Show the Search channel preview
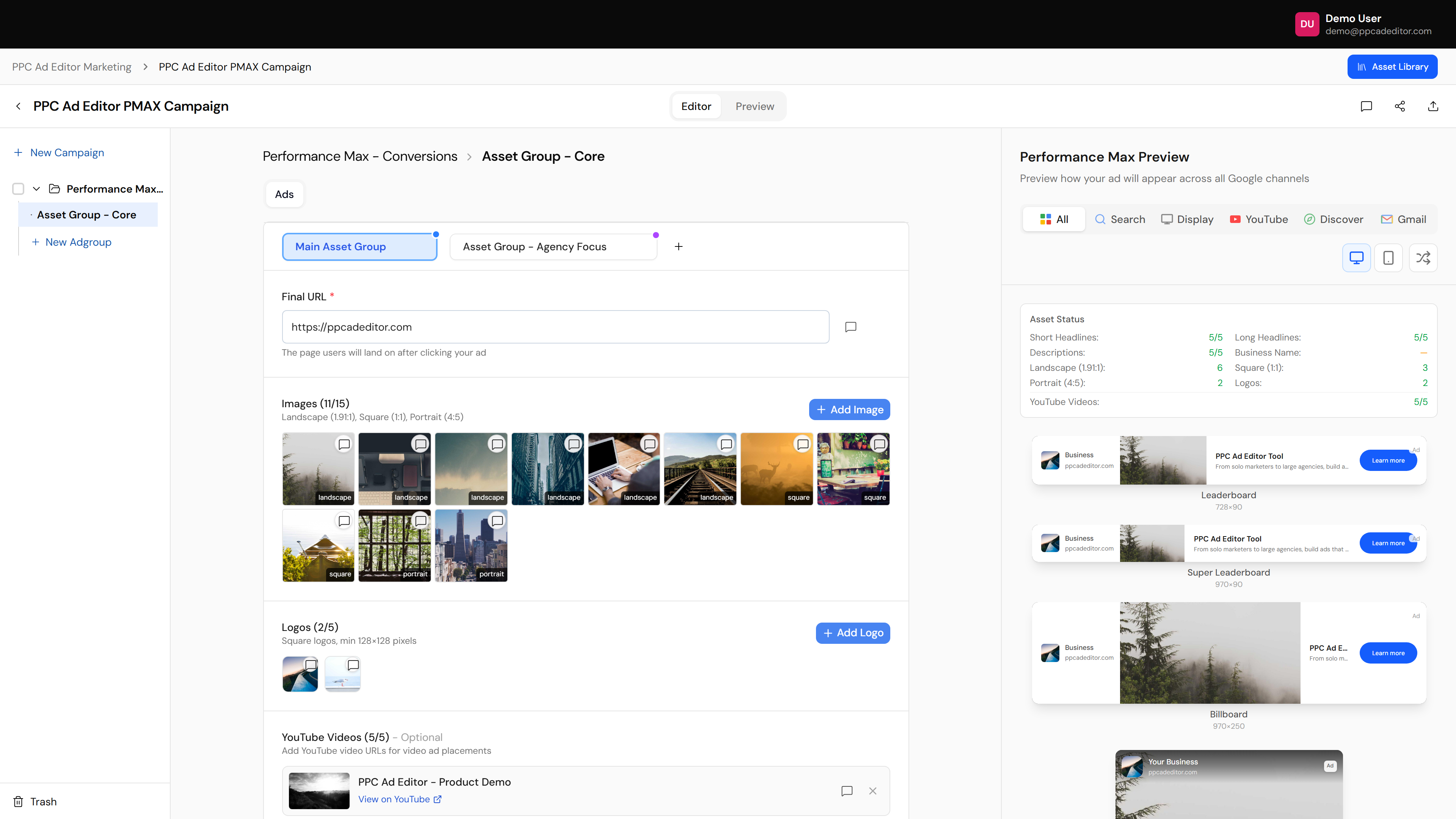Viewport: 1456px width, 819px height. [1120, 219]
